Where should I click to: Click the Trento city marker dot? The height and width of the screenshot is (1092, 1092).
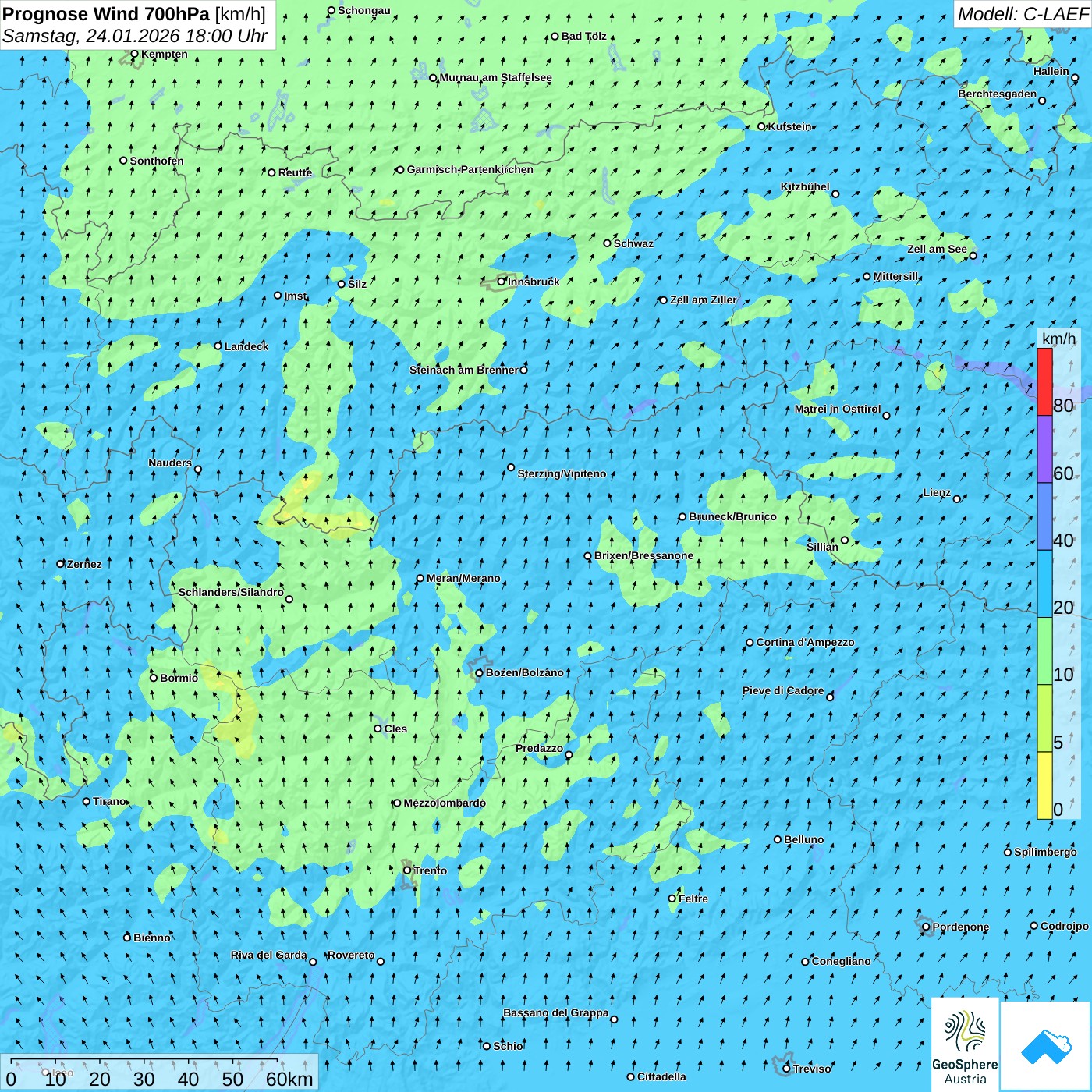click(x=407, y=870)
